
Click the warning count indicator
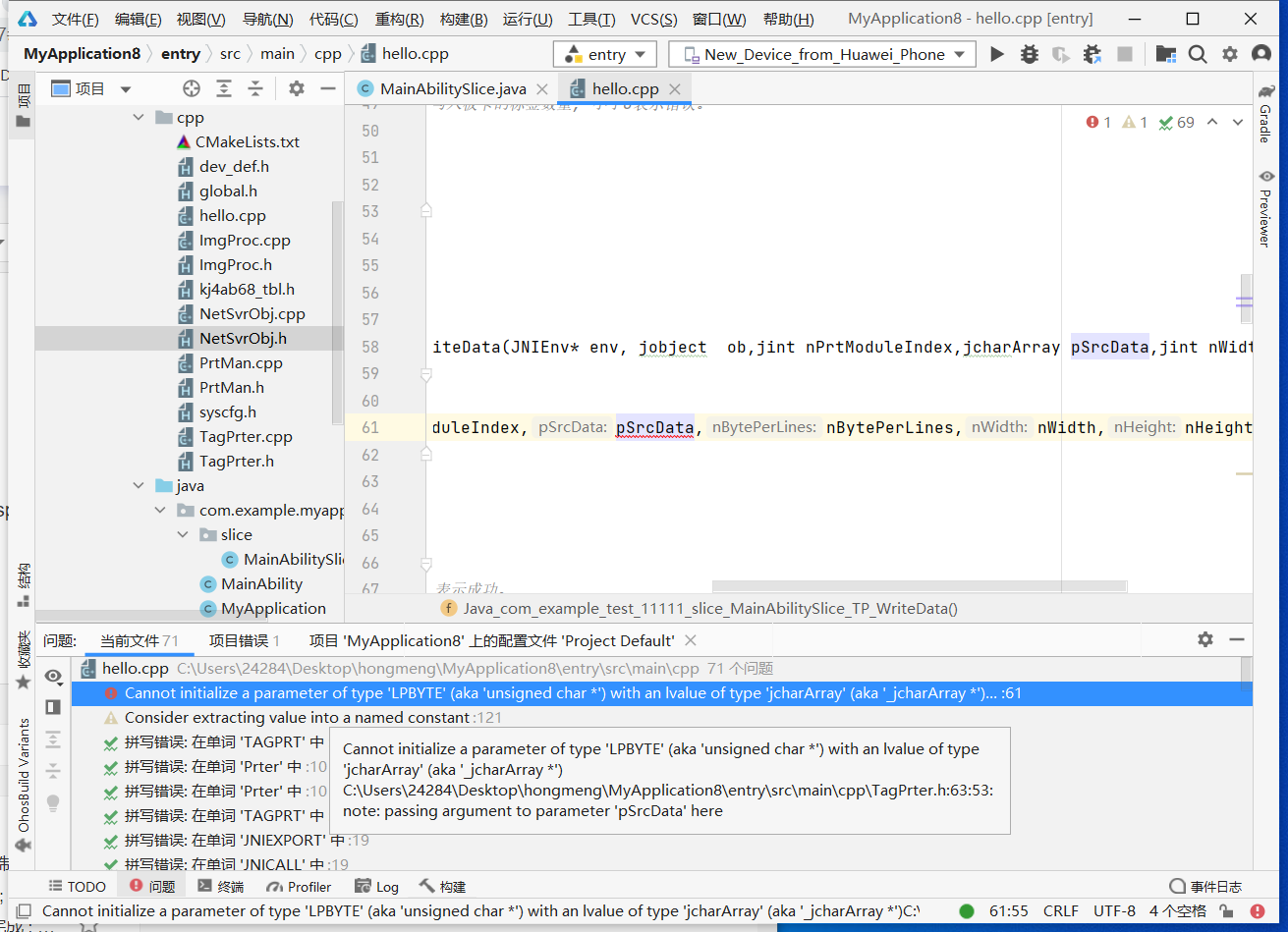[1135, 123]
